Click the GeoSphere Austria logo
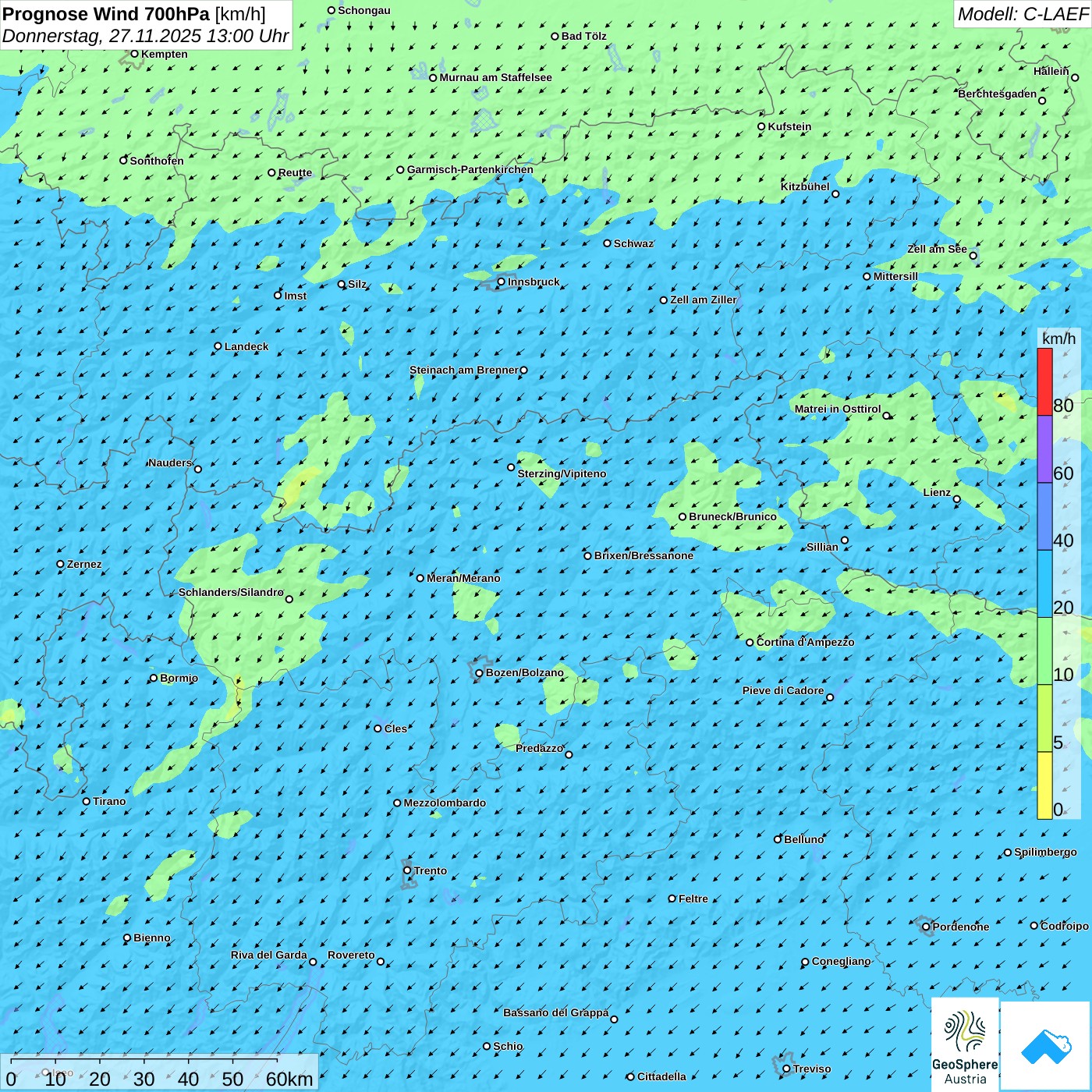The width and height of the screenshot is (1092, 1092). [x=965, y=1044]
